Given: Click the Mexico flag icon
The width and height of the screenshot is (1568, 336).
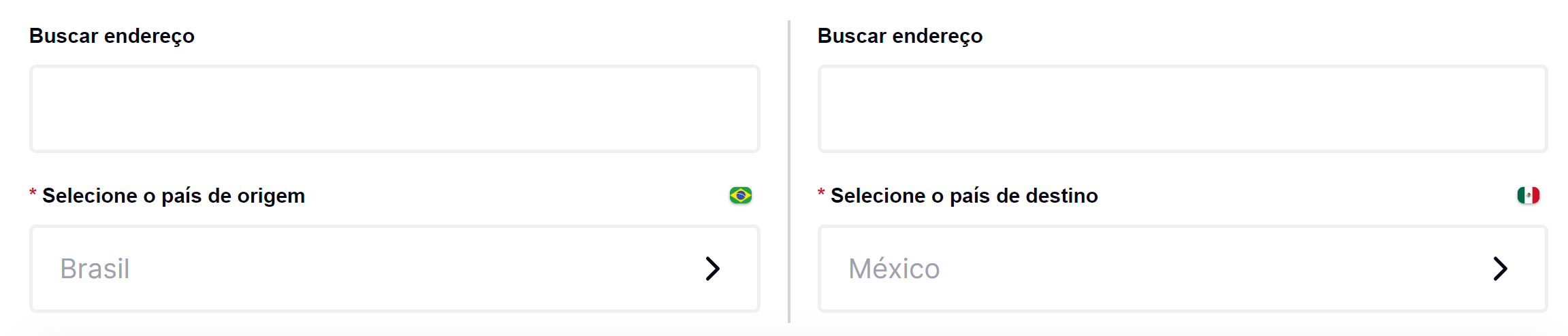Looking at the screenshot, I should 1528,195.
